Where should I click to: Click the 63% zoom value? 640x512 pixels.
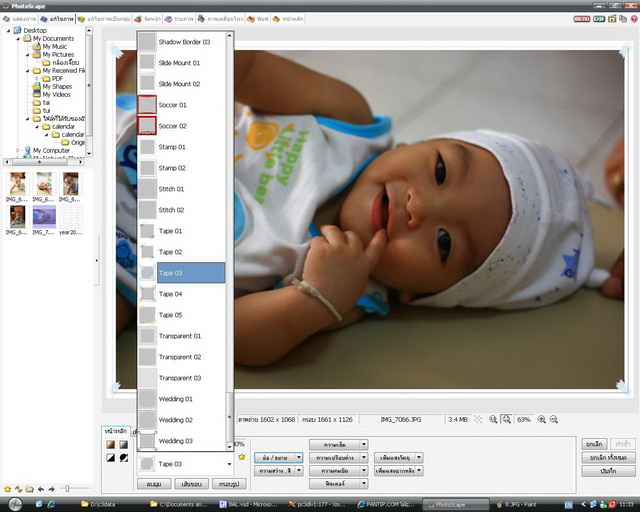tap(524, 419)
